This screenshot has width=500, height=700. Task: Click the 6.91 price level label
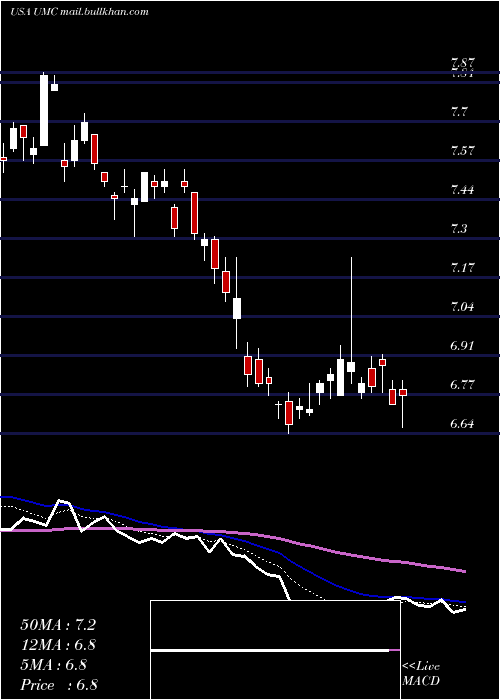[x=462, y=346]
